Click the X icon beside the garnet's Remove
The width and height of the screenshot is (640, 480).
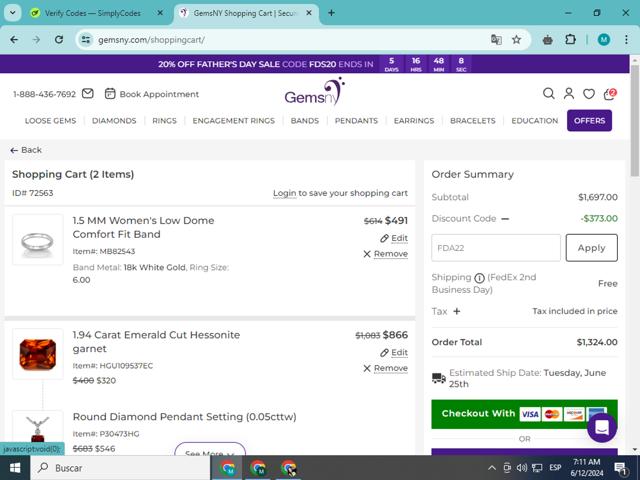(367, 369)
